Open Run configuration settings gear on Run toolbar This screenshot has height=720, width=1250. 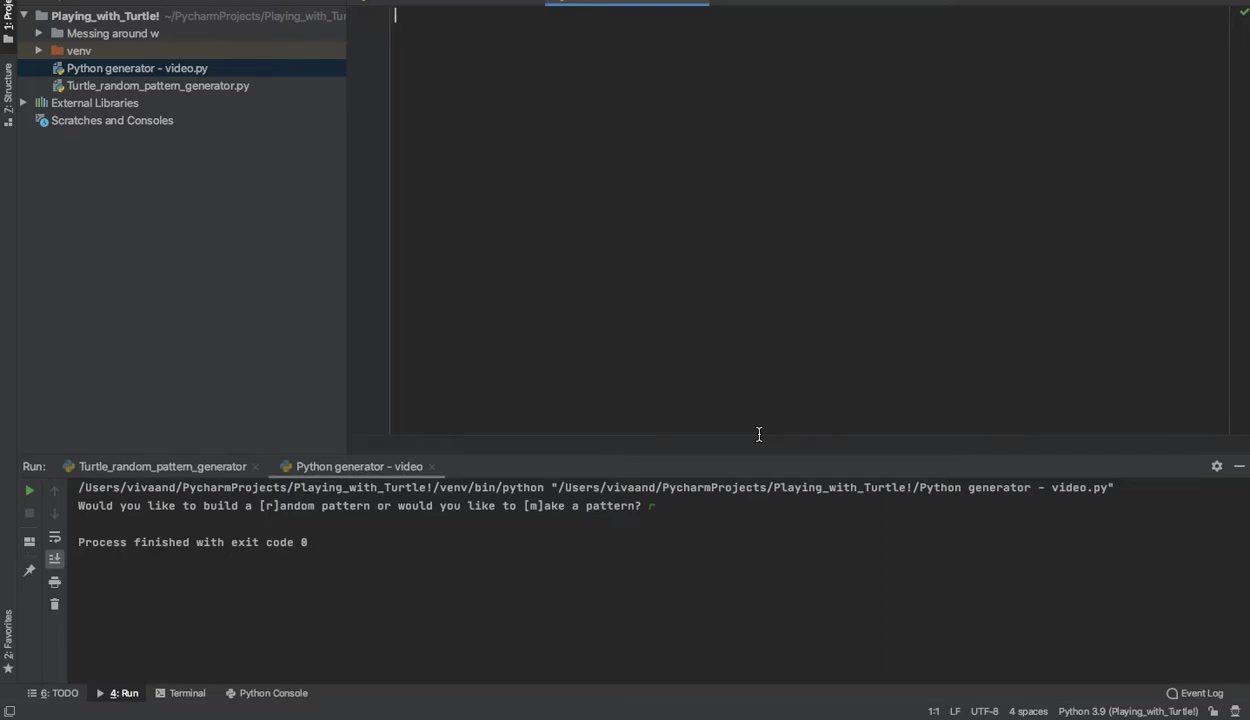pyautogui.click(x=1216, y=466)
